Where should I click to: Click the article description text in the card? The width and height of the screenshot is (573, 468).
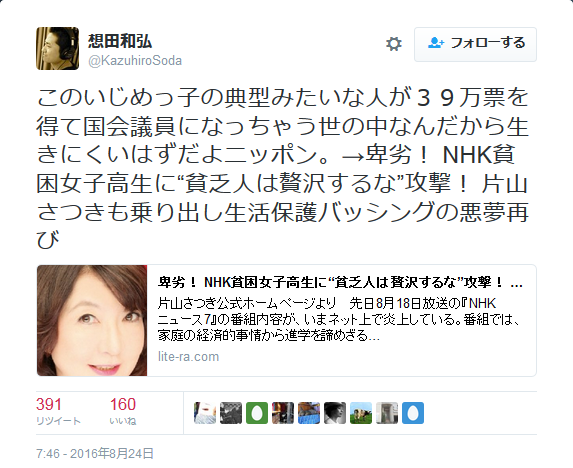339,319
